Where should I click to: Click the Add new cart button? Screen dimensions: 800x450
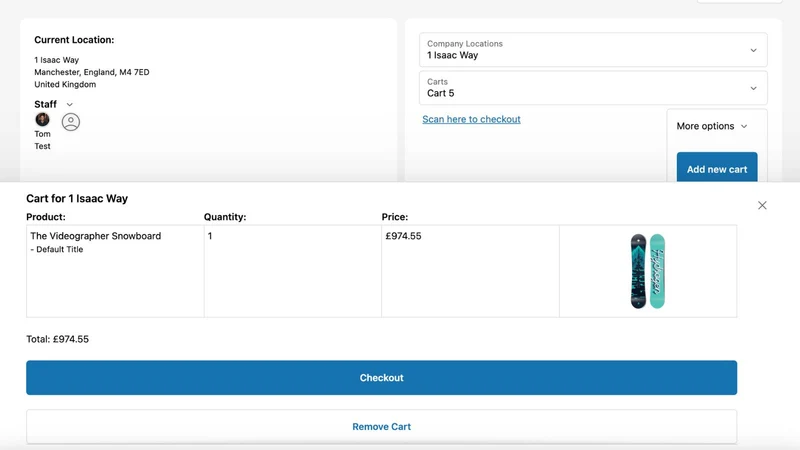[717, 167]
